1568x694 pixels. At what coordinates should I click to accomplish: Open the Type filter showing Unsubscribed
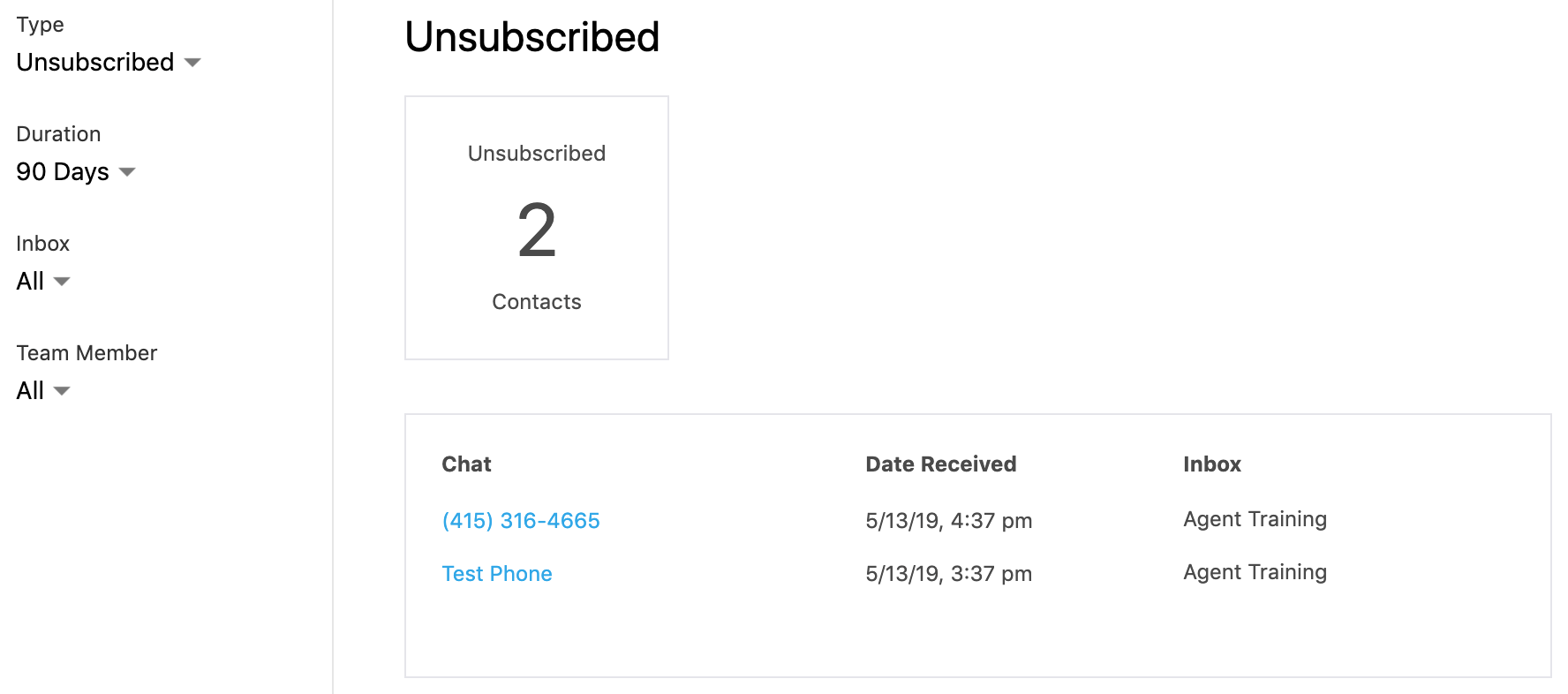[95, 63]
